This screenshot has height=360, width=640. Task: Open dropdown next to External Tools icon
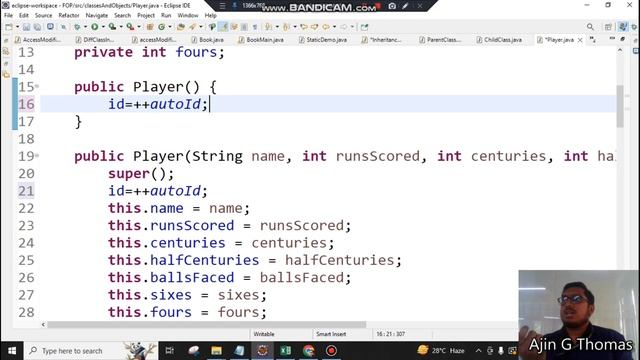tap(139, 27)
